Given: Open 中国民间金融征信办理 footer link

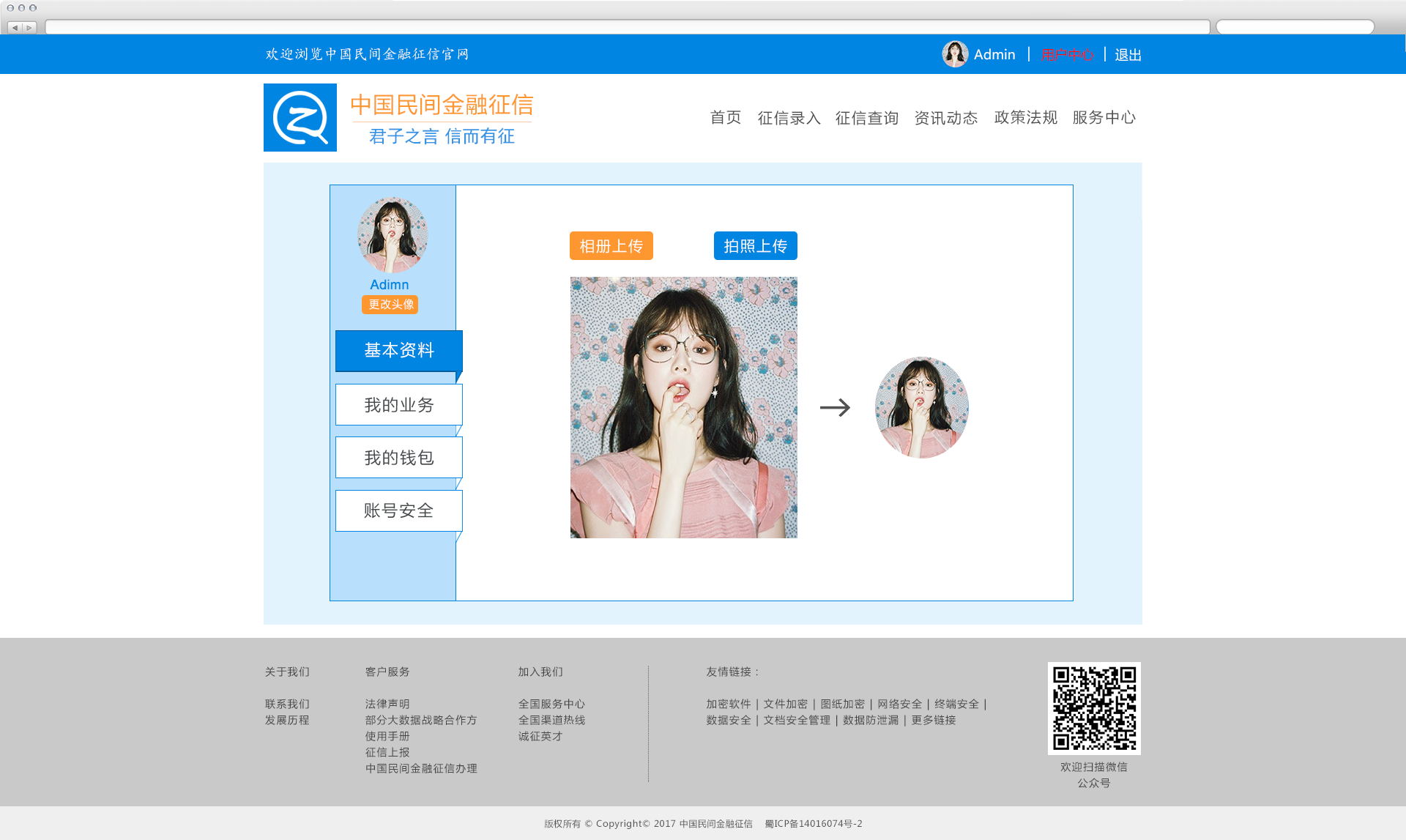Looking at the screenshot, I should click(x=421, y=768).
